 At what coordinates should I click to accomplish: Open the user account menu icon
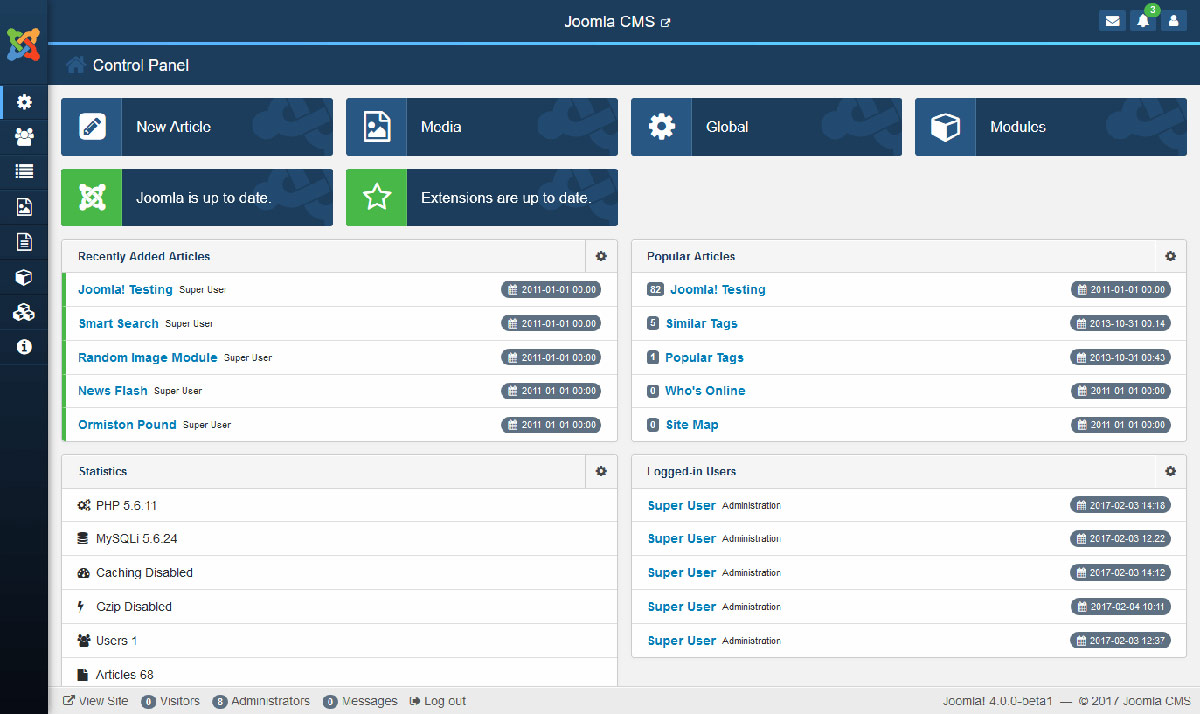pyautogui.click(x=1174, y=21)
